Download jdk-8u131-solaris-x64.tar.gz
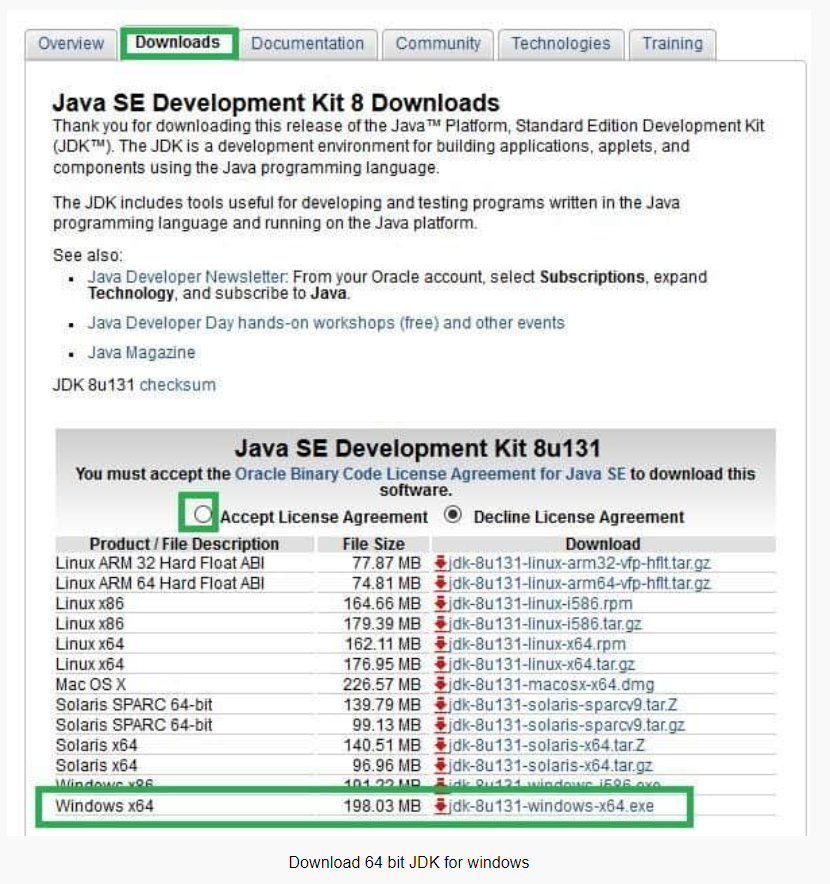This screenshot has height=884, width=830. (550, 766)
